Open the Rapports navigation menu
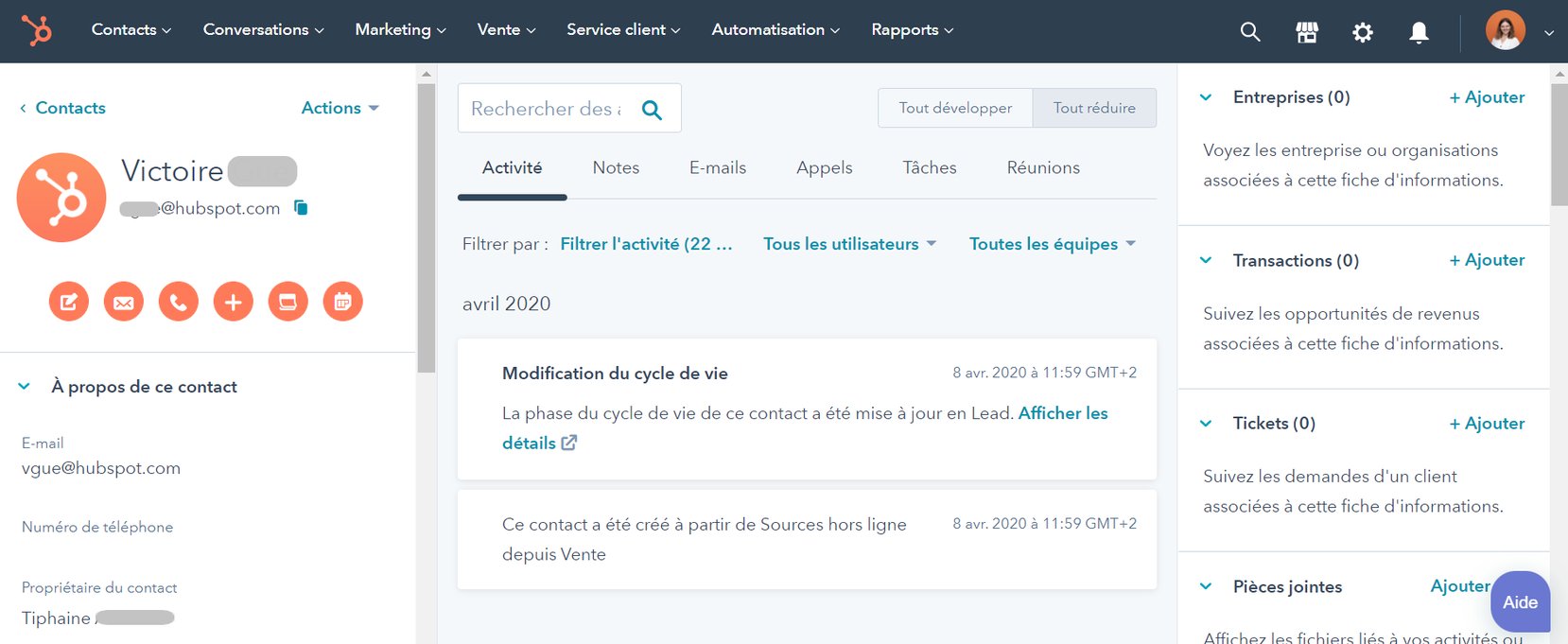The width and height of the screenshot is (1568, 644). [x=912, y=29]
